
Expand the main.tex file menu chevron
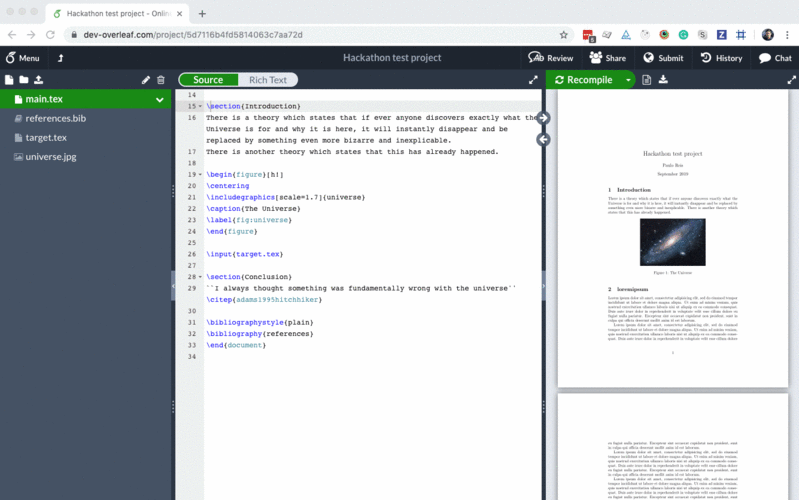coord(160,100)
